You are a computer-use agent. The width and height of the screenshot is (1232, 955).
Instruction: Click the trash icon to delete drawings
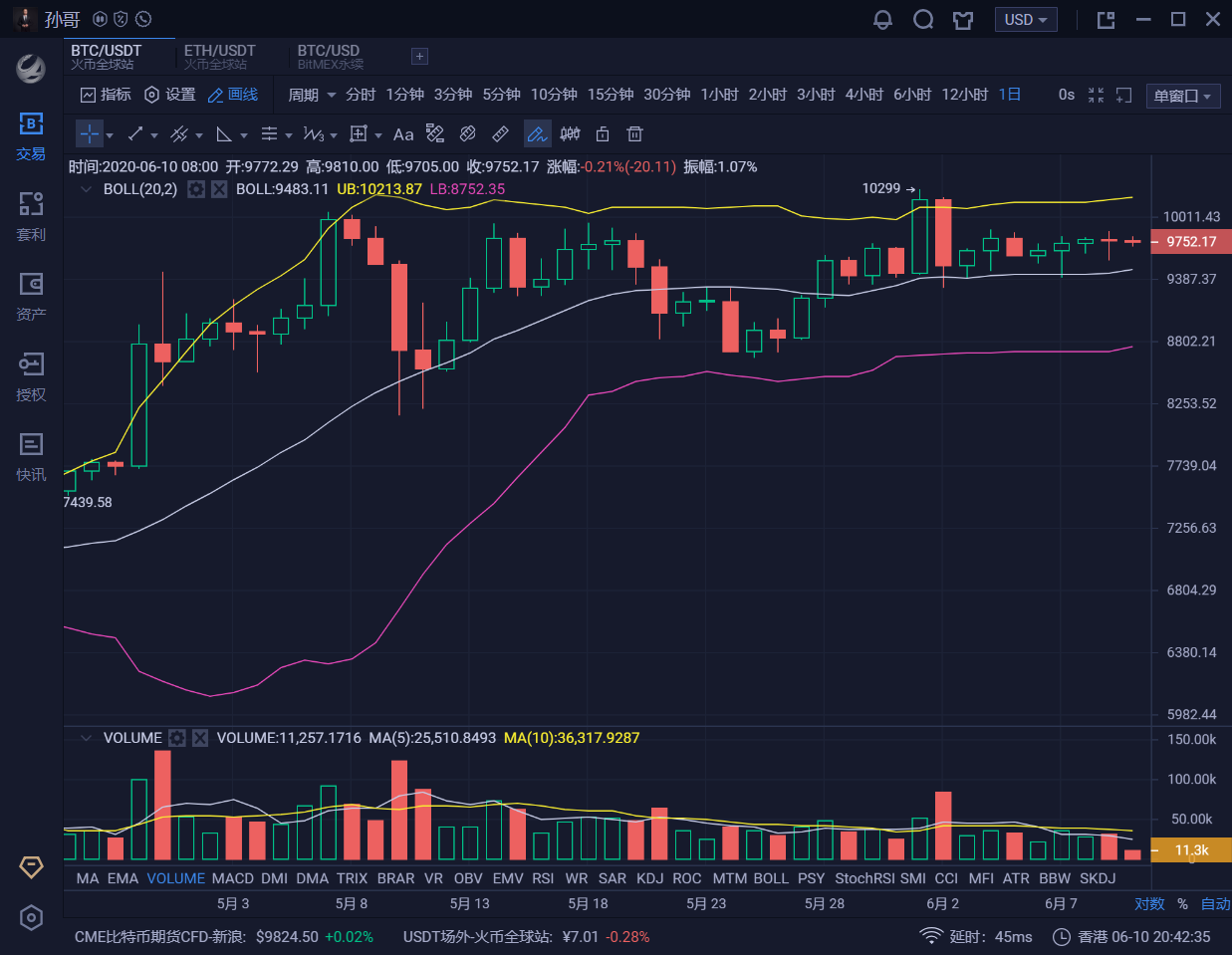click(x=634, y=134)
